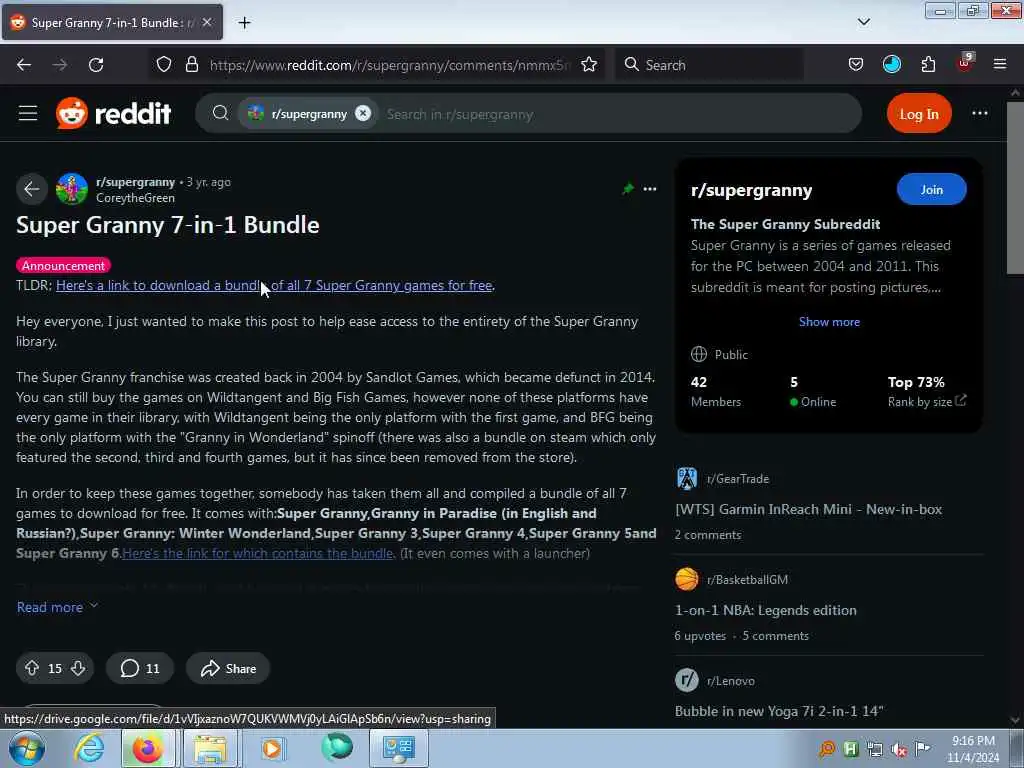Open r/supergranny link in post header
Image resolution: width=1024 pixels, height=768 pixels.
[135, 182]
